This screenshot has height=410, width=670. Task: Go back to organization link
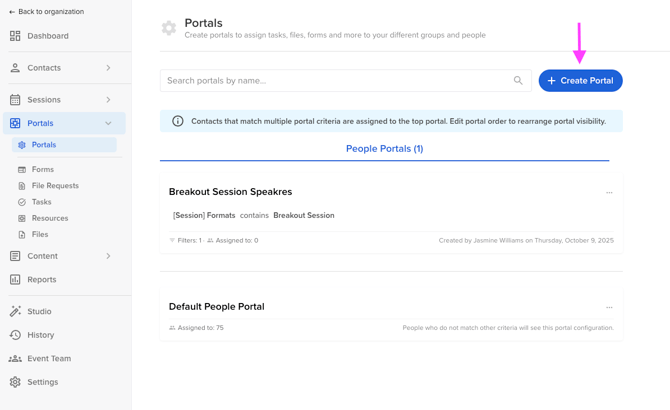coord(46,12)
